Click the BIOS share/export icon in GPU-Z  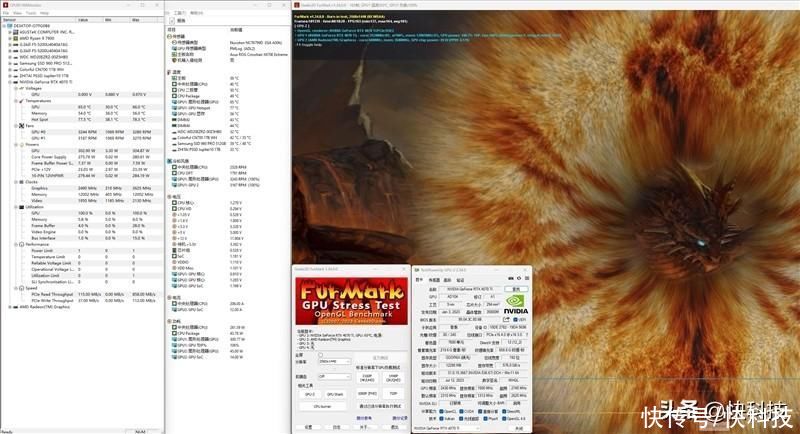point(507,319)
